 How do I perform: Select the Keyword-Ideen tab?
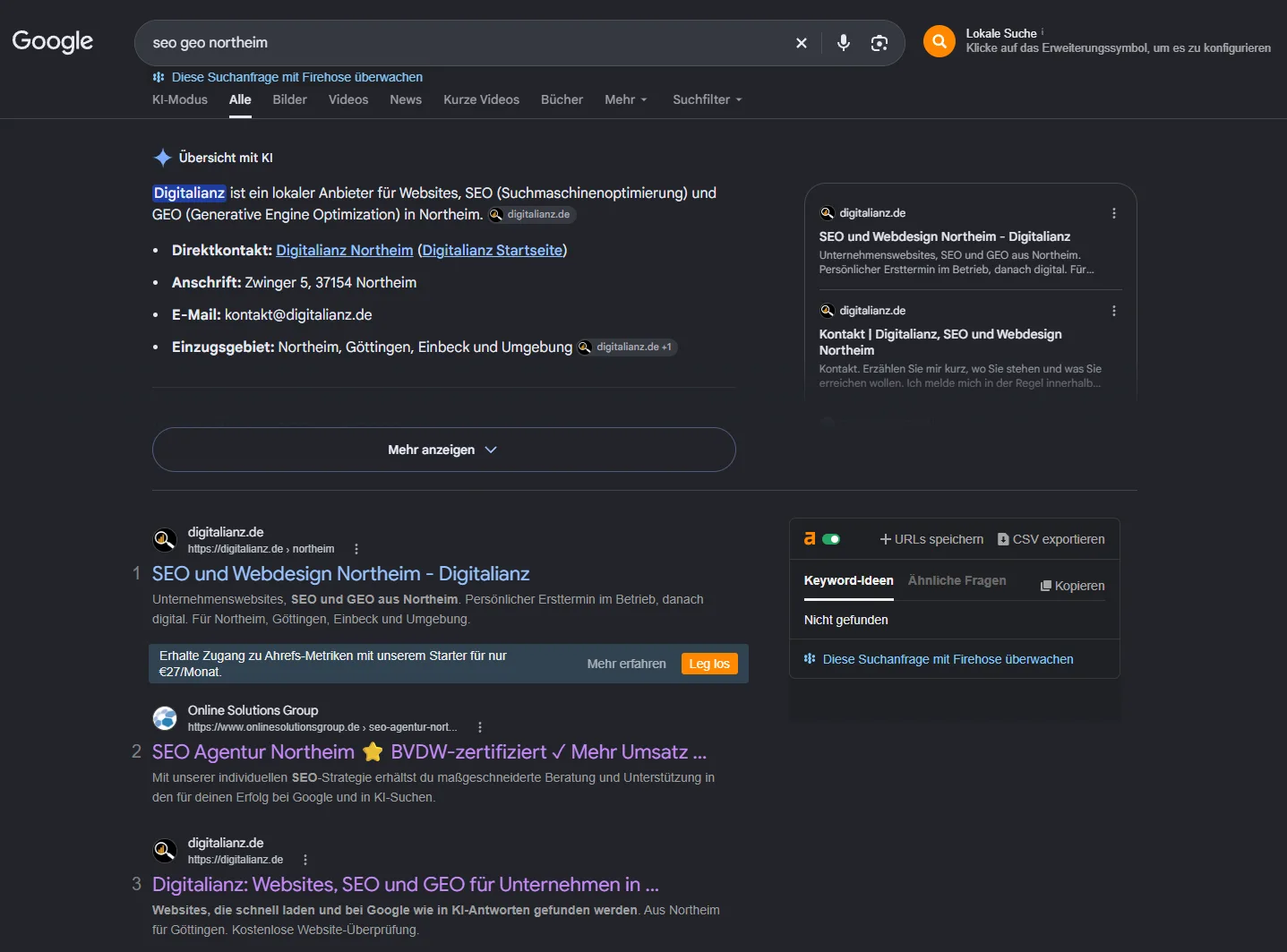click(x=849, y=580)
